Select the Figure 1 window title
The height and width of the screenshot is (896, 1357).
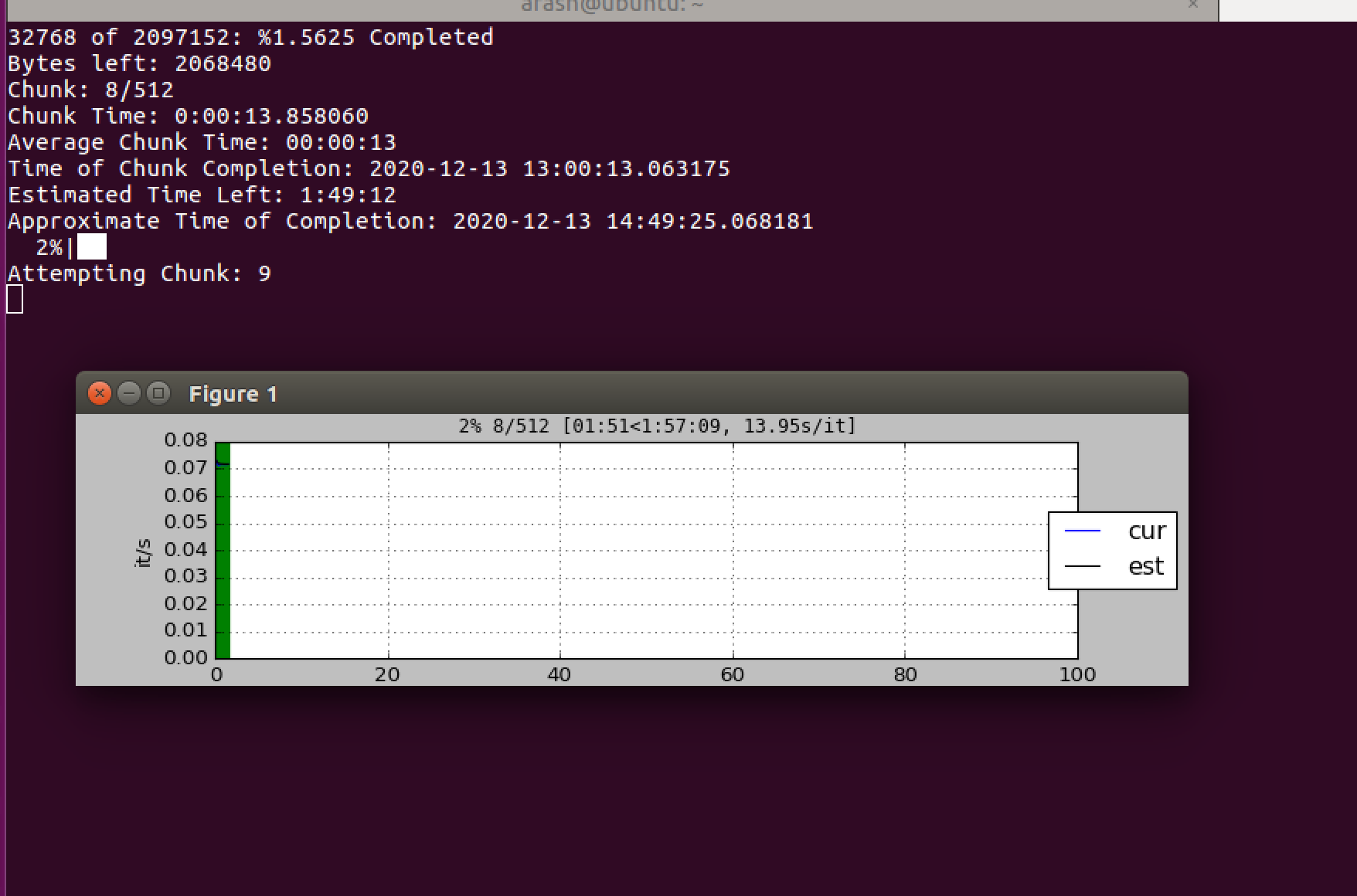point(233,393)
